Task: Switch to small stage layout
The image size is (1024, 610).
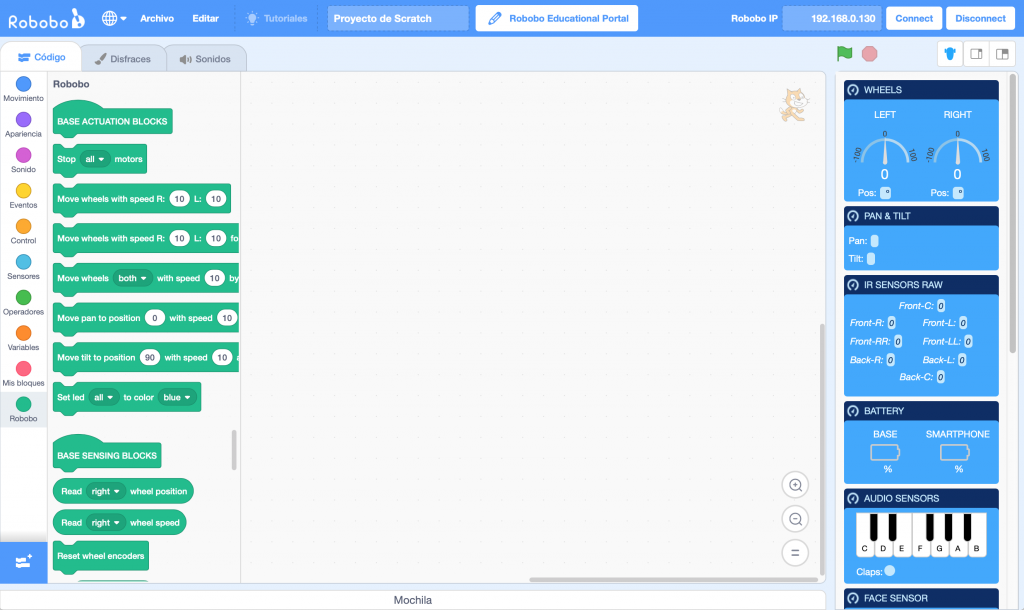Action: coord(977,54)
